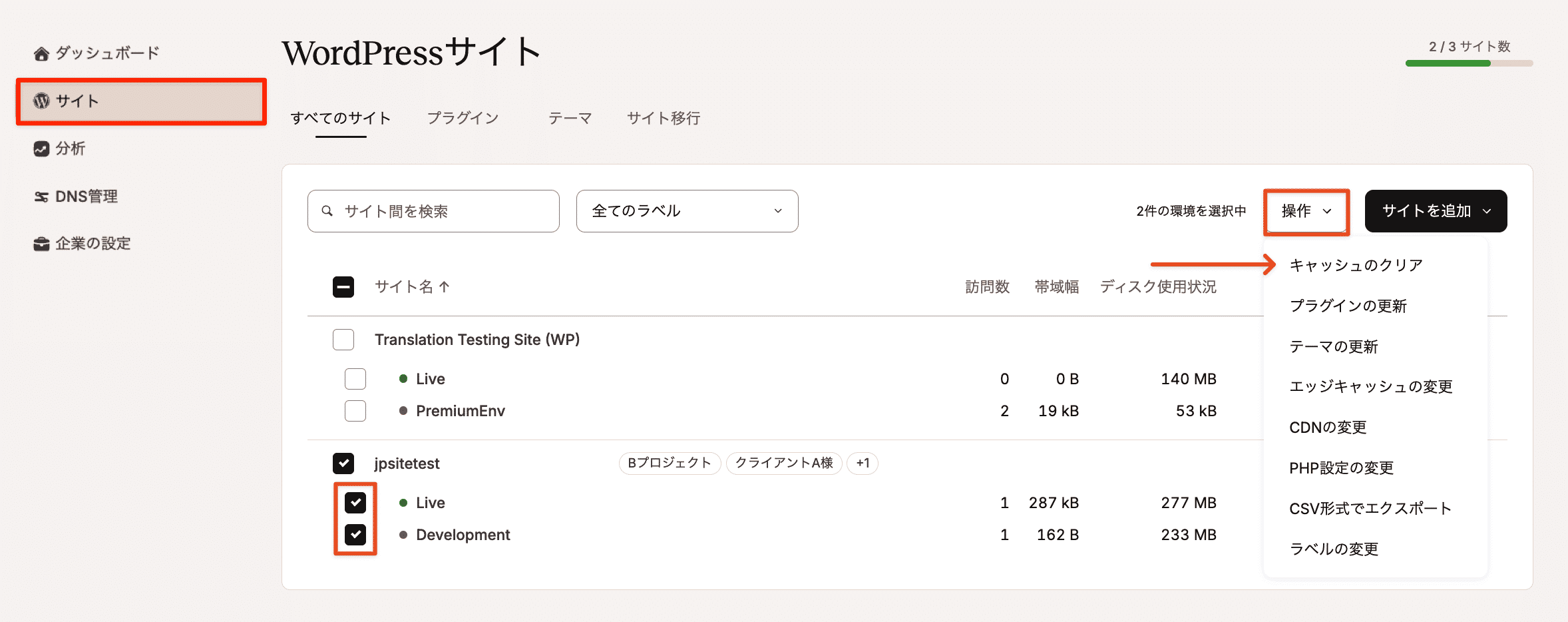Check the Translation Testing Site (WP) checkbox
This screenshot has width=1568, height=622.
[343, 340]
